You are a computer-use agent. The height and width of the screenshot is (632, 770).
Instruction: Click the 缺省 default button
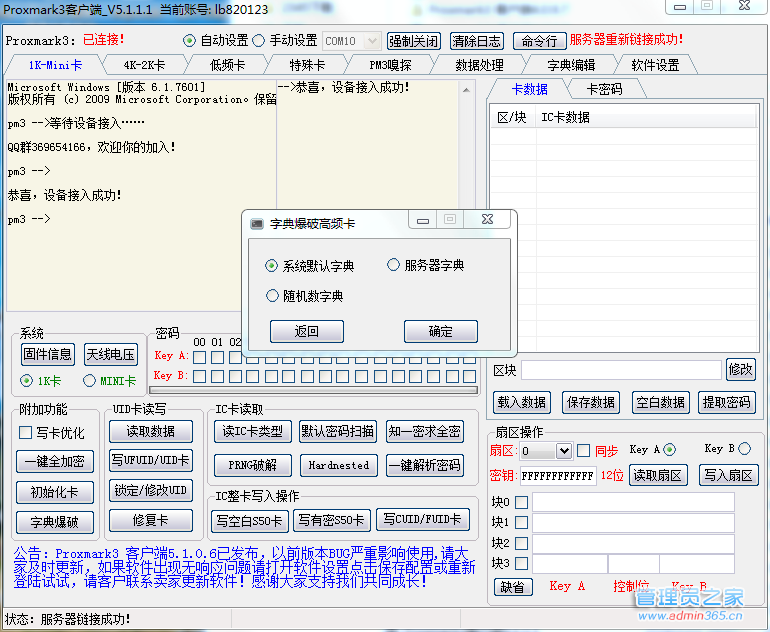(x=513, y=587)
